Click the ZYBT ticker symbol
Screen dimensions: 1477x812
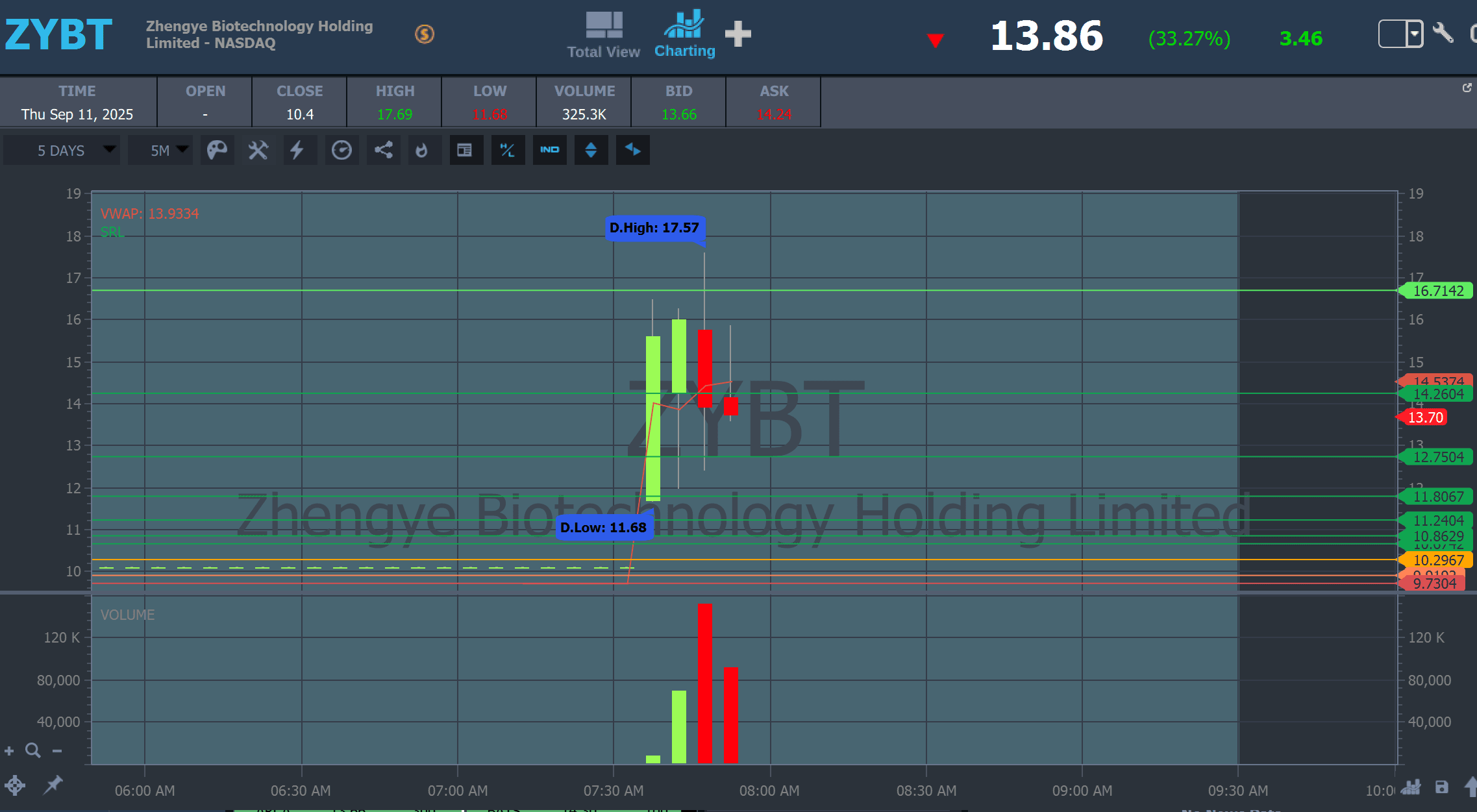58,34
